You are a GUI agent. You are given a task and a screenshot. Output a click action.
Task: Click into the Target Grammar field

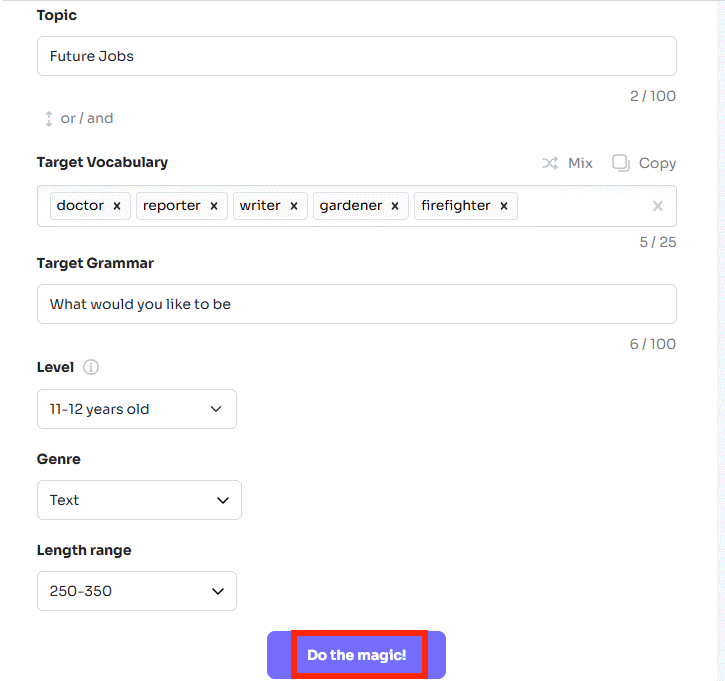point(356,304)
